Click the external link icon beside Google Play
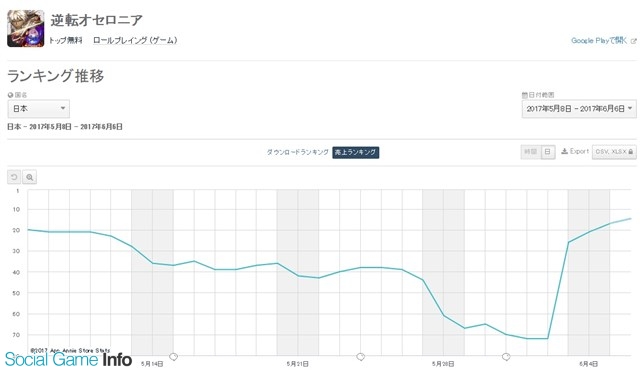 click(633, 41)
